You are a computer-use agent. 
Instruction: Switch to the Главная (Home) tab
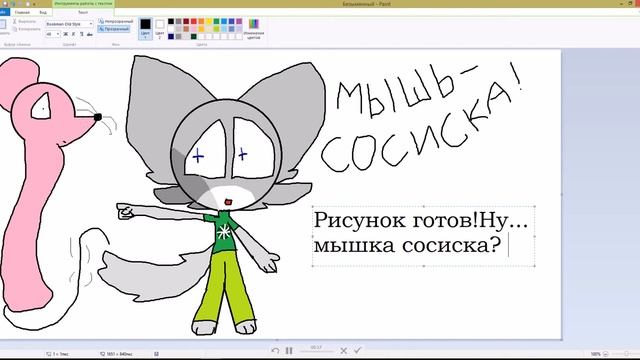pyautogui.click(x=22, y=12)
